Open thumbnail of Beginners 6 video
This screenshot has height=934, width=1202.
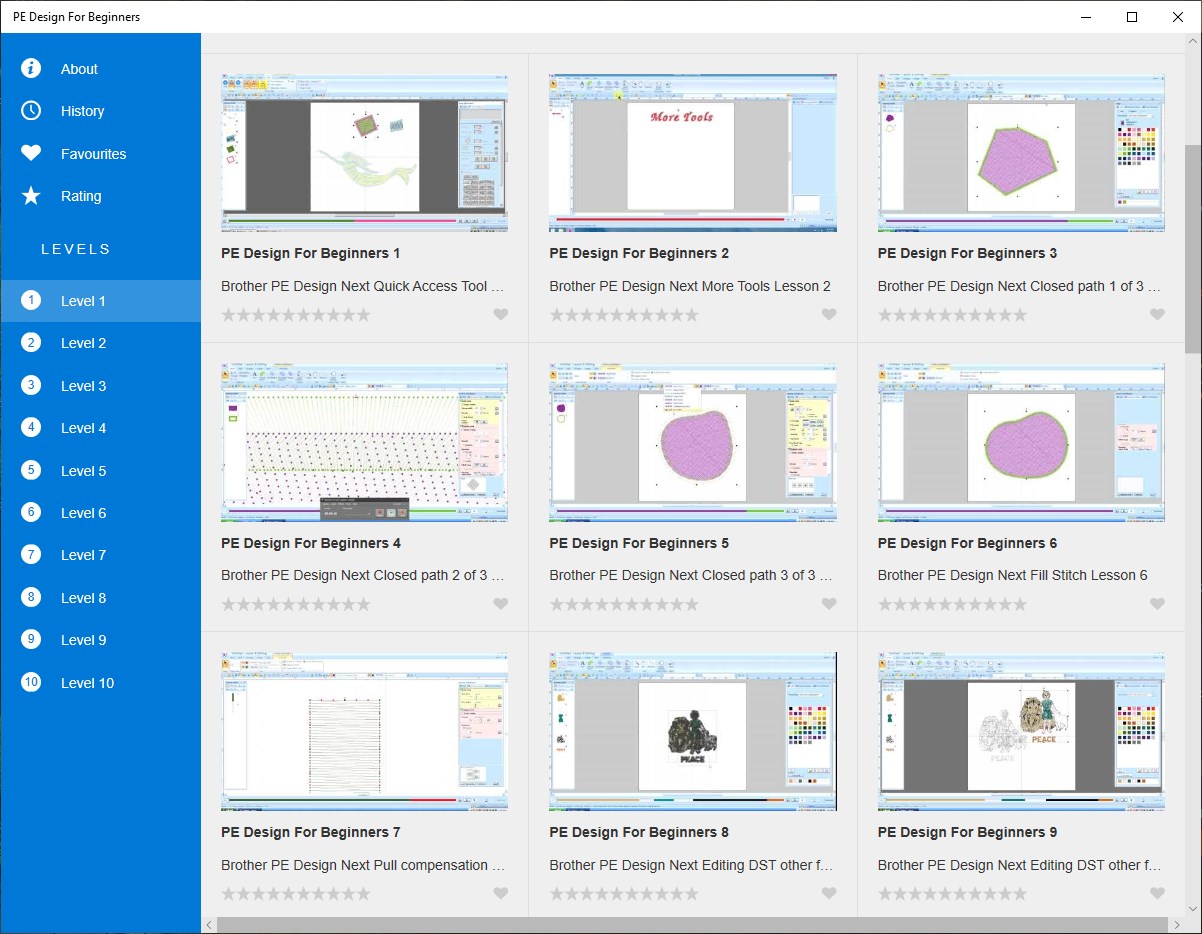(x=1021, y=442)
